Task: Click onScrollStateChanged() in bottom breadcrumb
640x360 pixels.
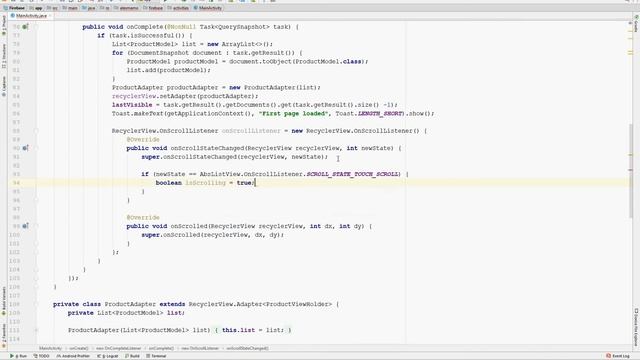Action: coord(247,348)
